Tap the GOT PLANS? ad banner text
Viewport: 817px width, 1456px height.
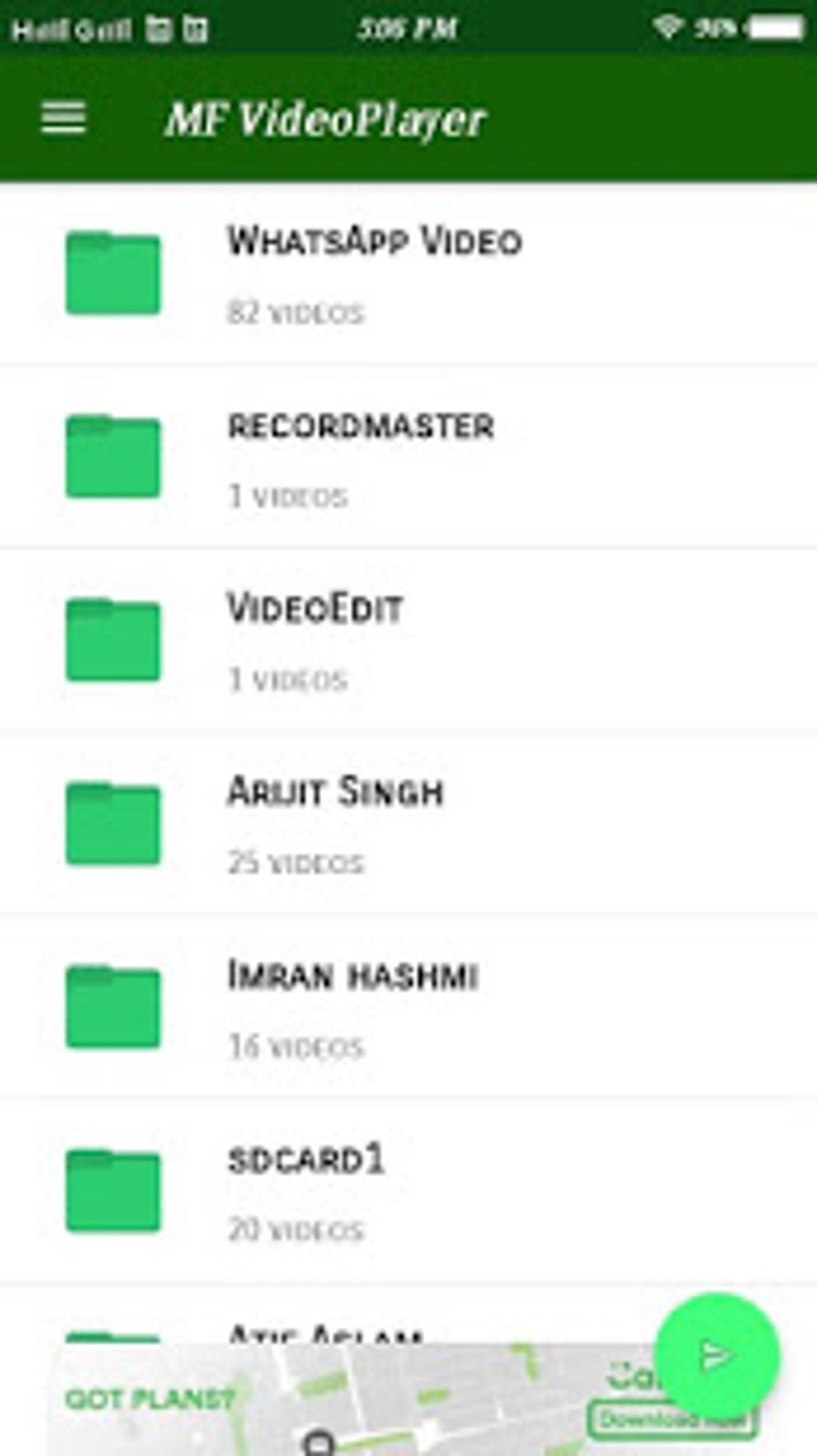[150, 1400]
